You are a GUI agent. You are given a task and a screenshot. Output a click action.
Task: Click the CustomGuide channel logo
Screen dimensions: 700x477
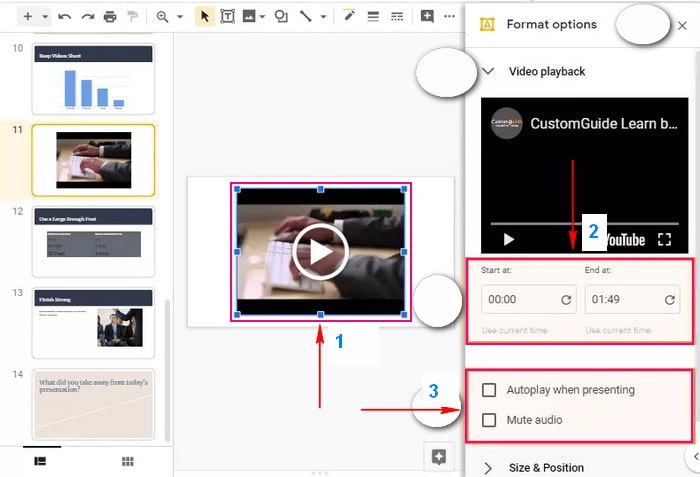(x=507, y=123)
